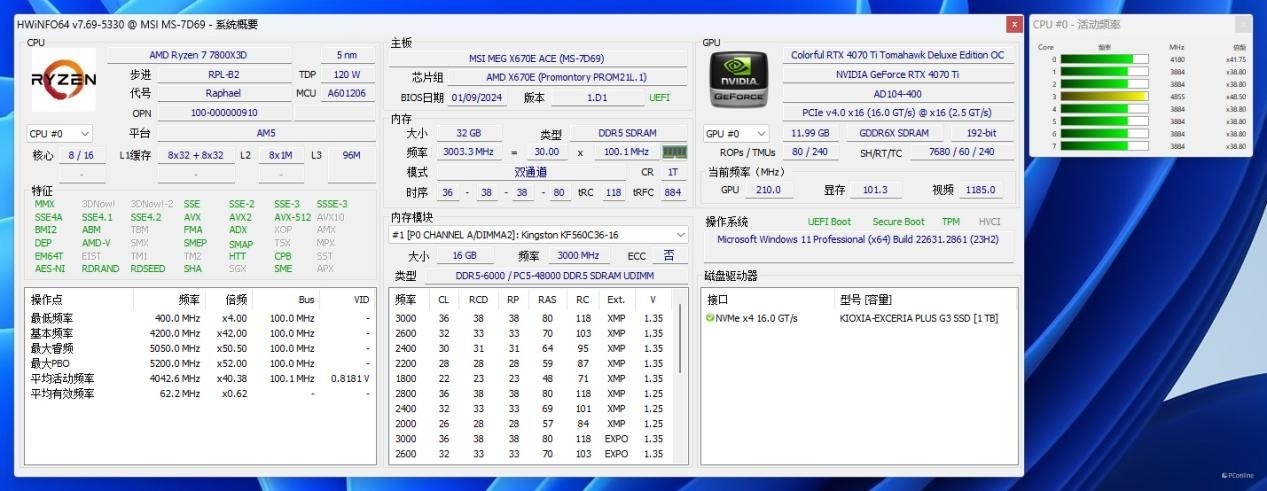Click the AD104-400 GPU chip field

pyautogui.click(x=897, y=94)
